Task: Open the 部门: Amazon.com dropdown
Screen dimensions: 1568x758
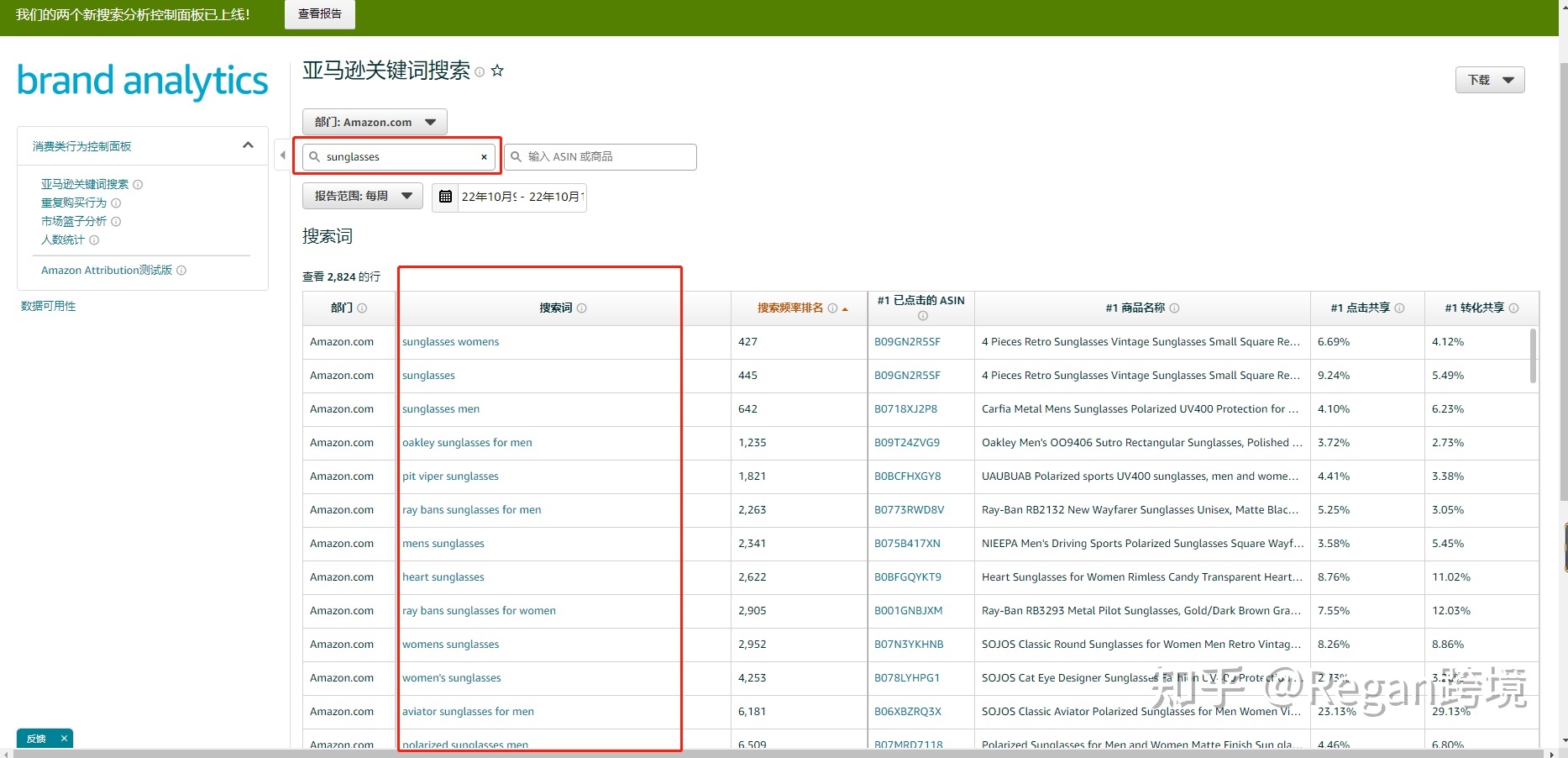Action: (375, 122)
